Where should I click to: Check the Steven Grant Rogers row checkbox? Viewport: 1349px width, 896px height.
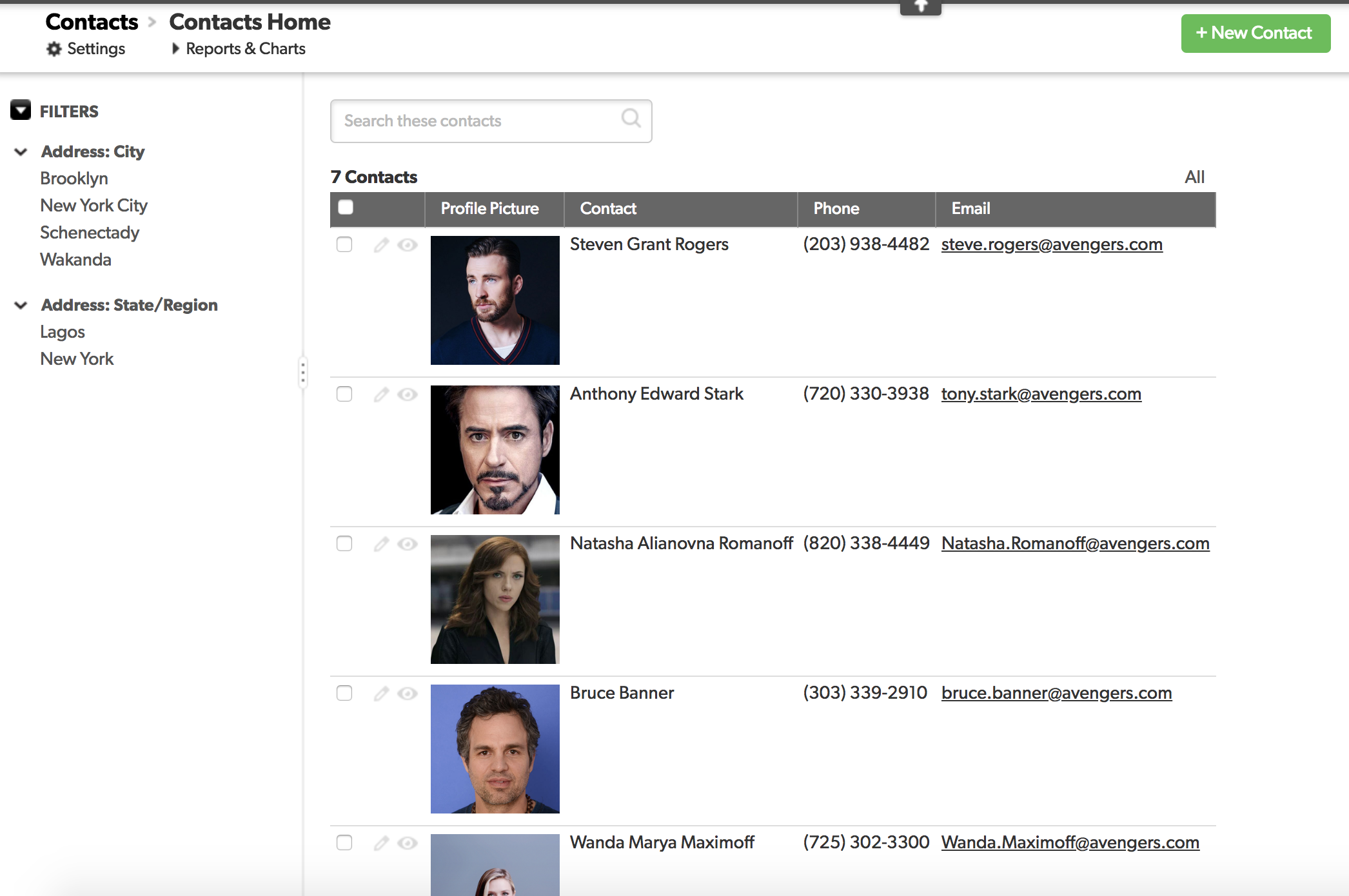344,244
